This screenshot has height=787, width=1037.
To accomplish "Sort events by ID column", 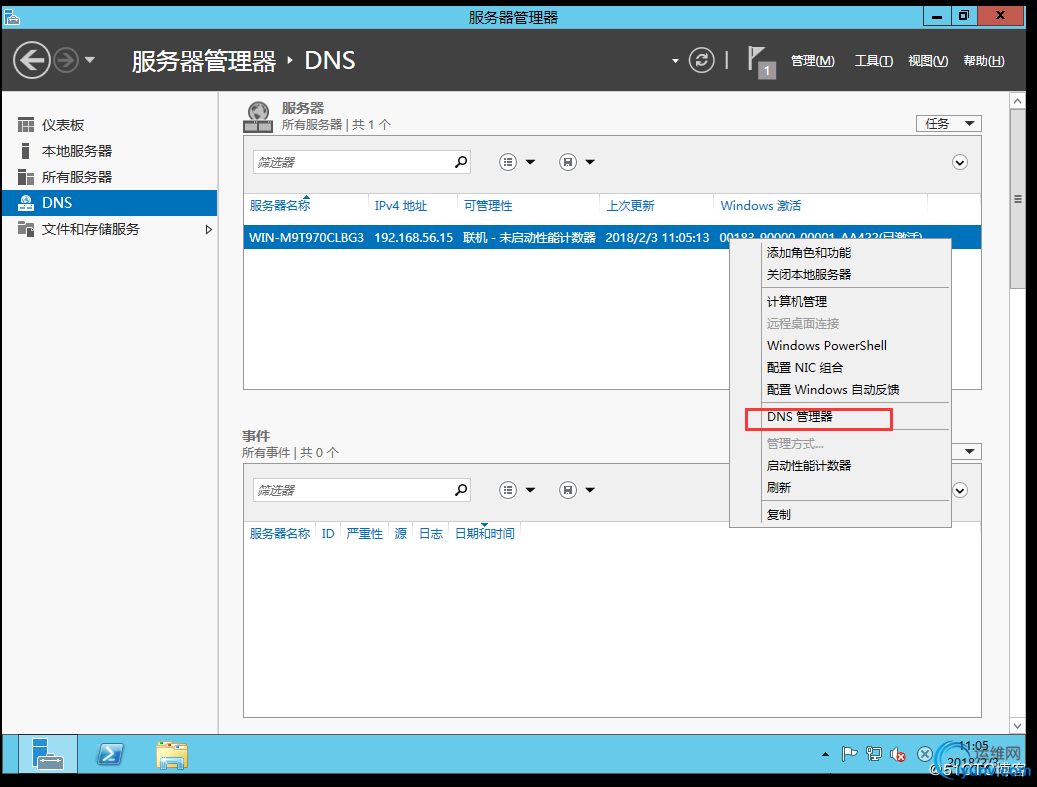I will tap(328, 534).
